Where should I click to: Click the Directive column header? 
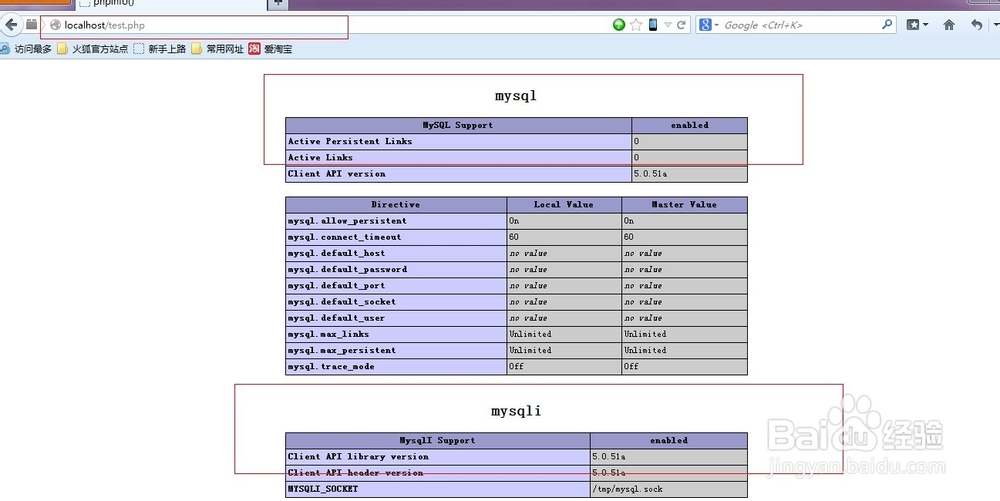click(x=395, y=205)
